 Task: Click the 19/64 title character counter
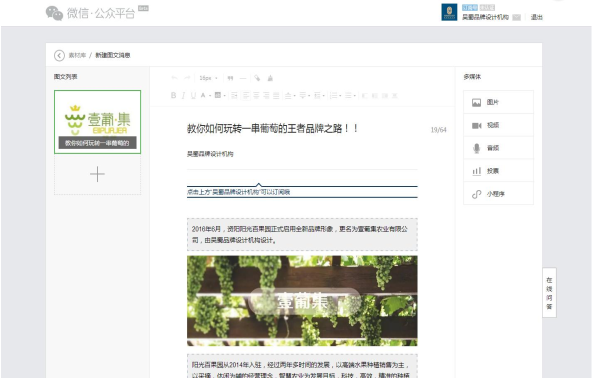438,130
